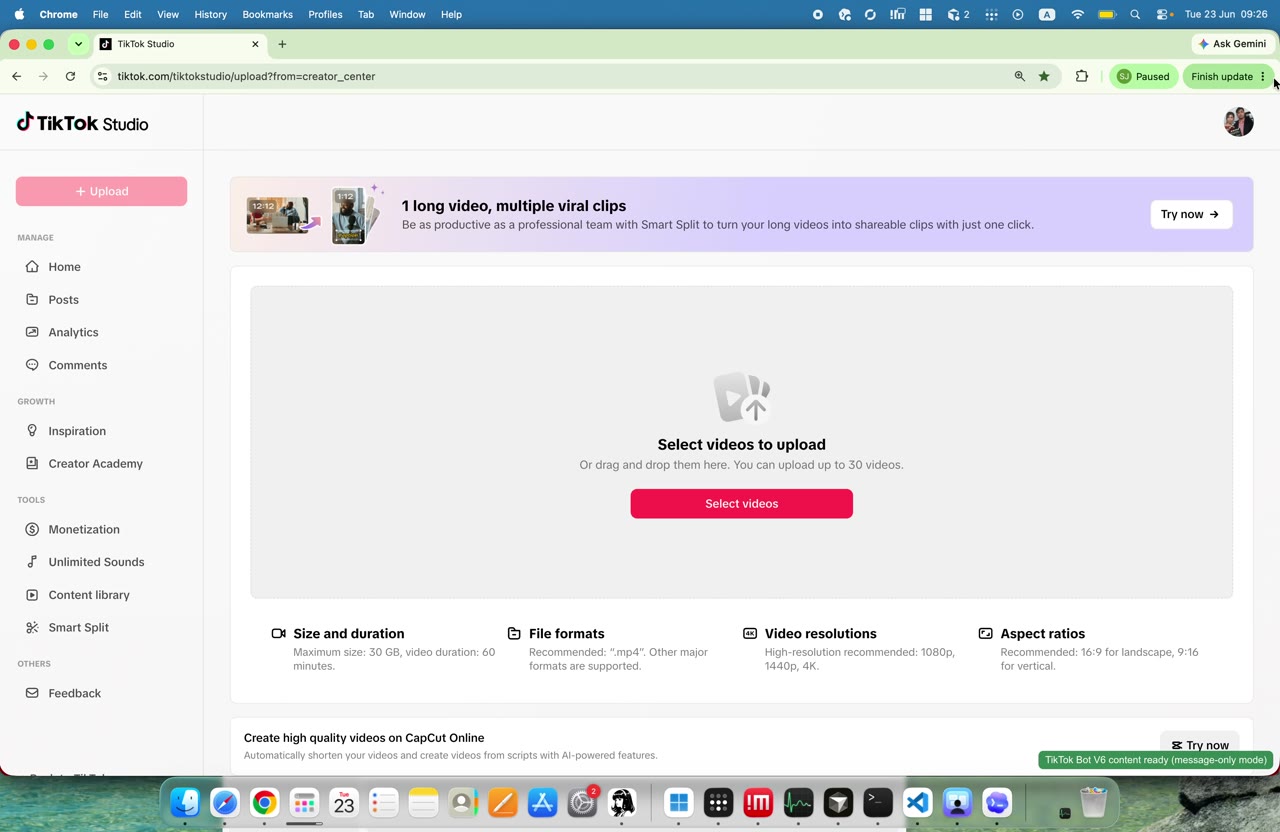The width and height of the screenshot is (1280, 832).
Task: Open System Settings from the dock
Action: [582, 802]
